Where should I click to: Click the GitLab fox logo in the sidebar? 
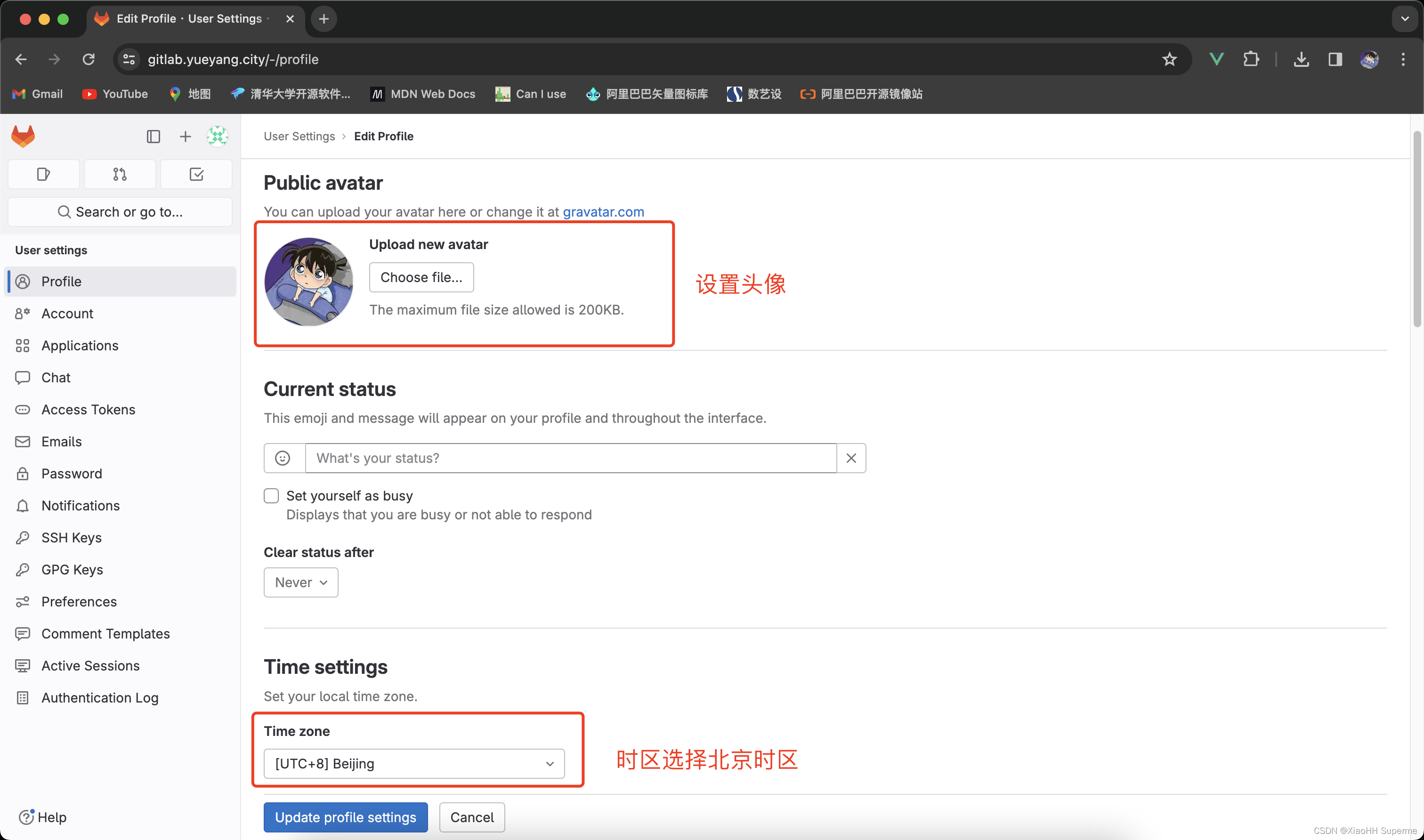point(23,137)
